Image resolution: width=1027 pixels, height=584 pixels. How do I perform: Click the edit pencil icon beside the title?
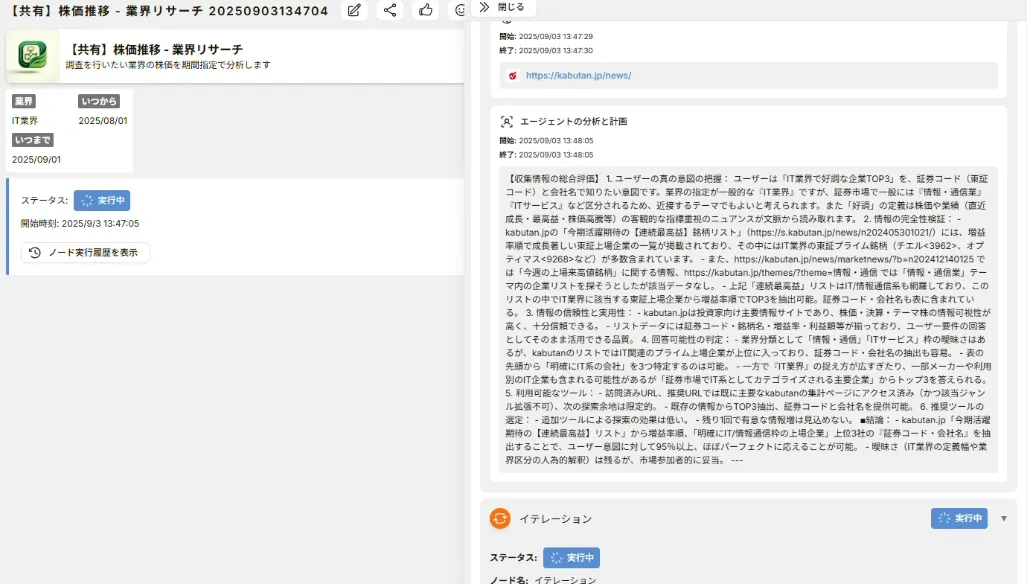click(x=354, y=11)
